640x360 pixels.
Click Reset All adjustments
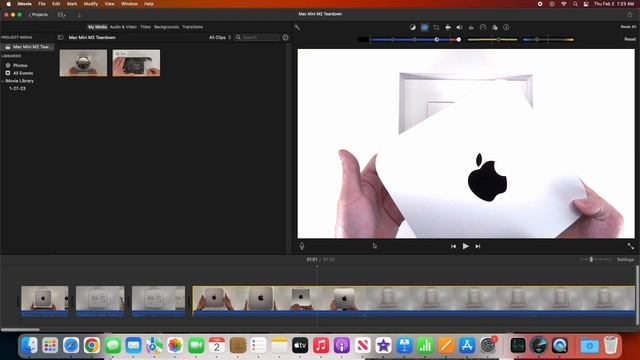(628, 27)
